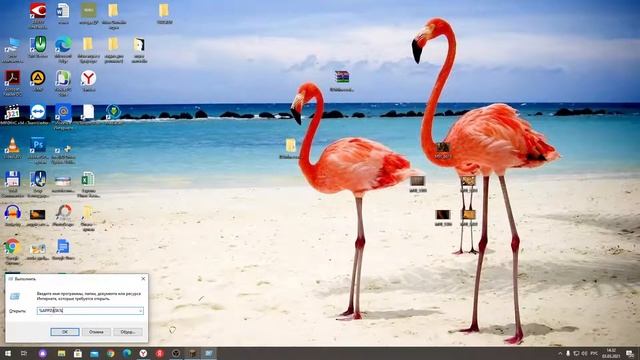Viewport: 640px width, 360px height.
Task: Open the notification center
Action: tap(630, 353)
